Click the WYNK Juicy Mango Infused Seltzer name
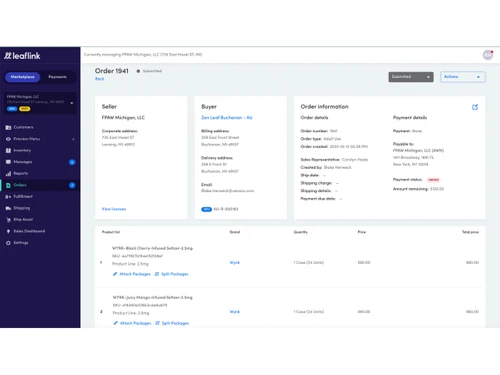This screenshot has width=500, height=375. 153,297
